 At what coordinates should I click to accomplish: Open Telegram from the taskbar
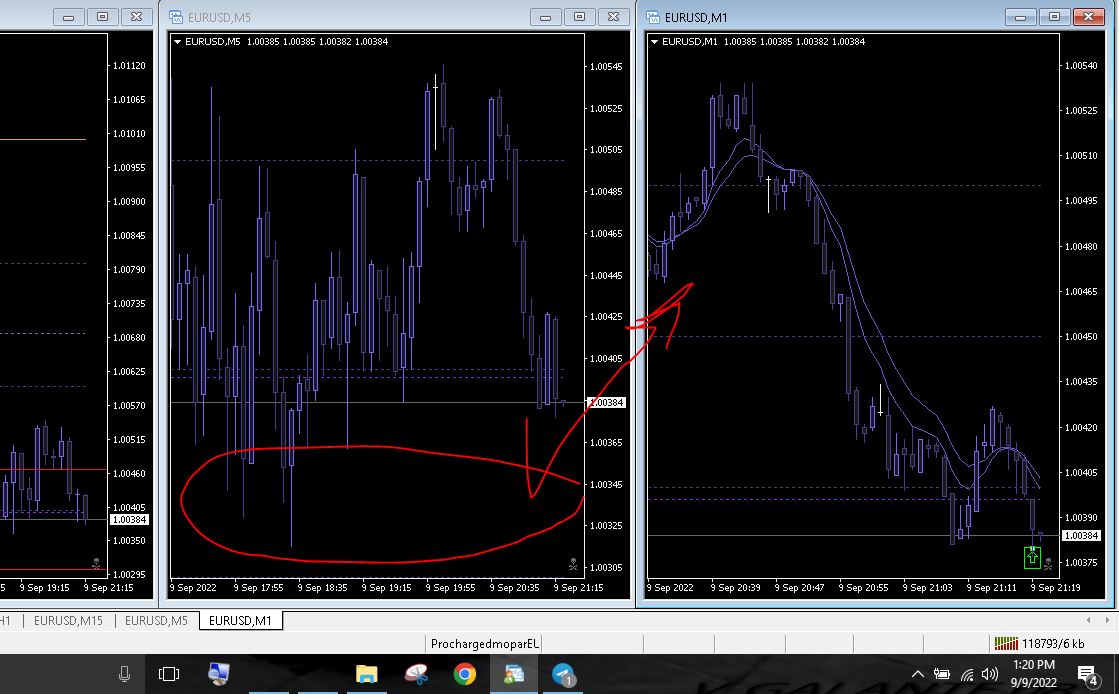pyautogui.click(x=563, y=674)
